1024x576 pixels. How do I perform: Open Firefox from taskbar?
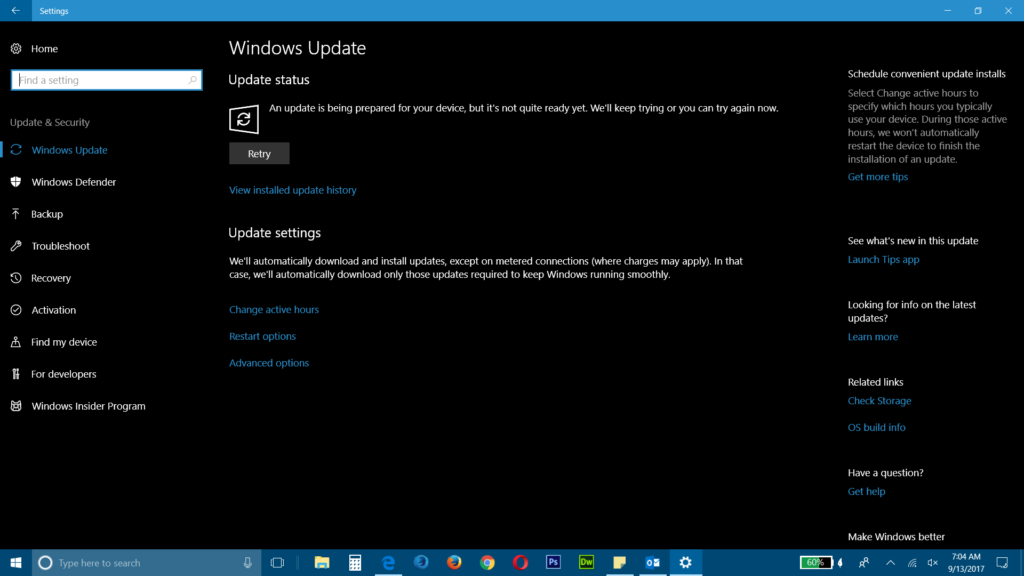click(x=454, y=562)
